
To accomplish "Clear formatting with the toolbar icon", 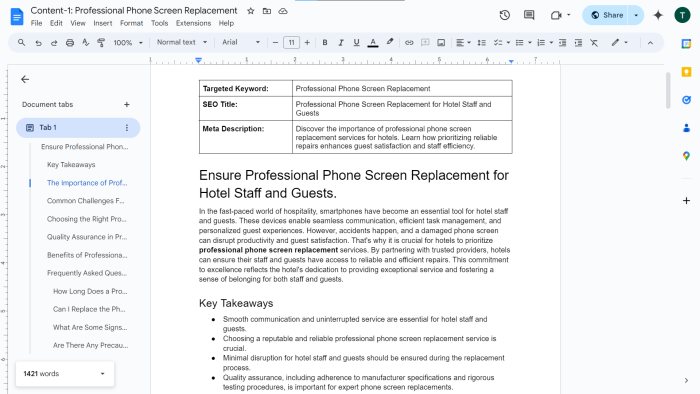I will click(x=594, y=43).
